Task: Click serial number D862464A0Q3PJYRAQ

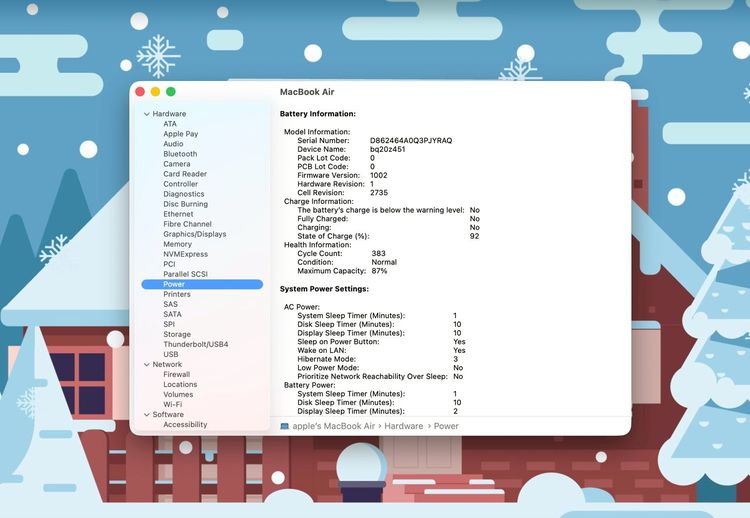Action: point(411,141)
